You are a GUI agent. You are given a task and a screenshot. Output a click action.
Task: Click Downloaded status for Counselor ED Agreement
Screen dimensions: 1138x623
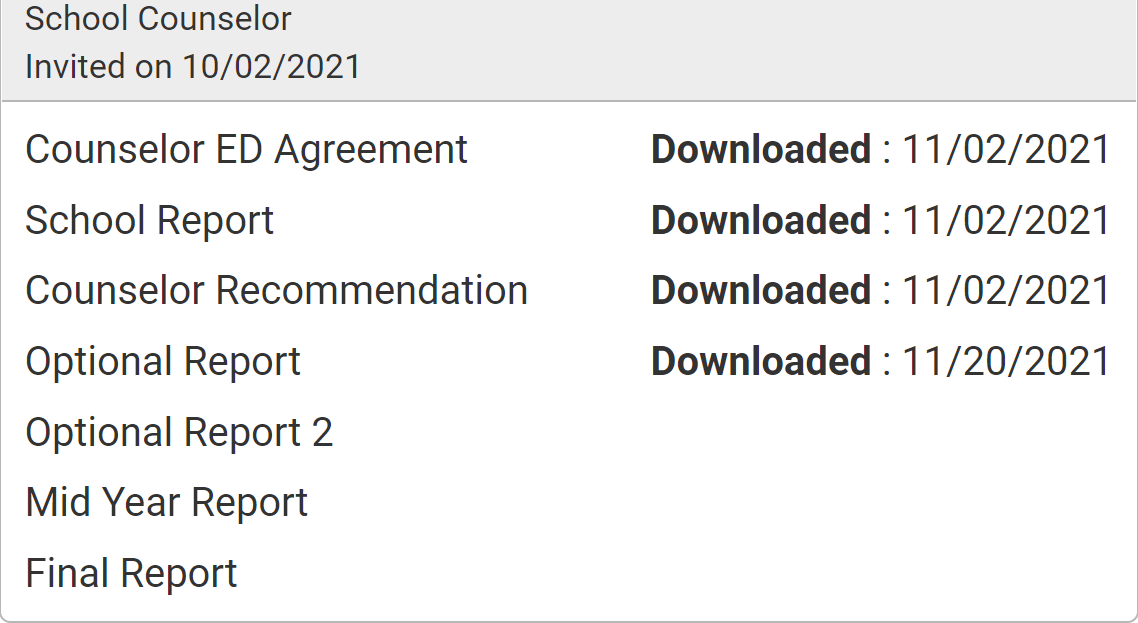761,150
